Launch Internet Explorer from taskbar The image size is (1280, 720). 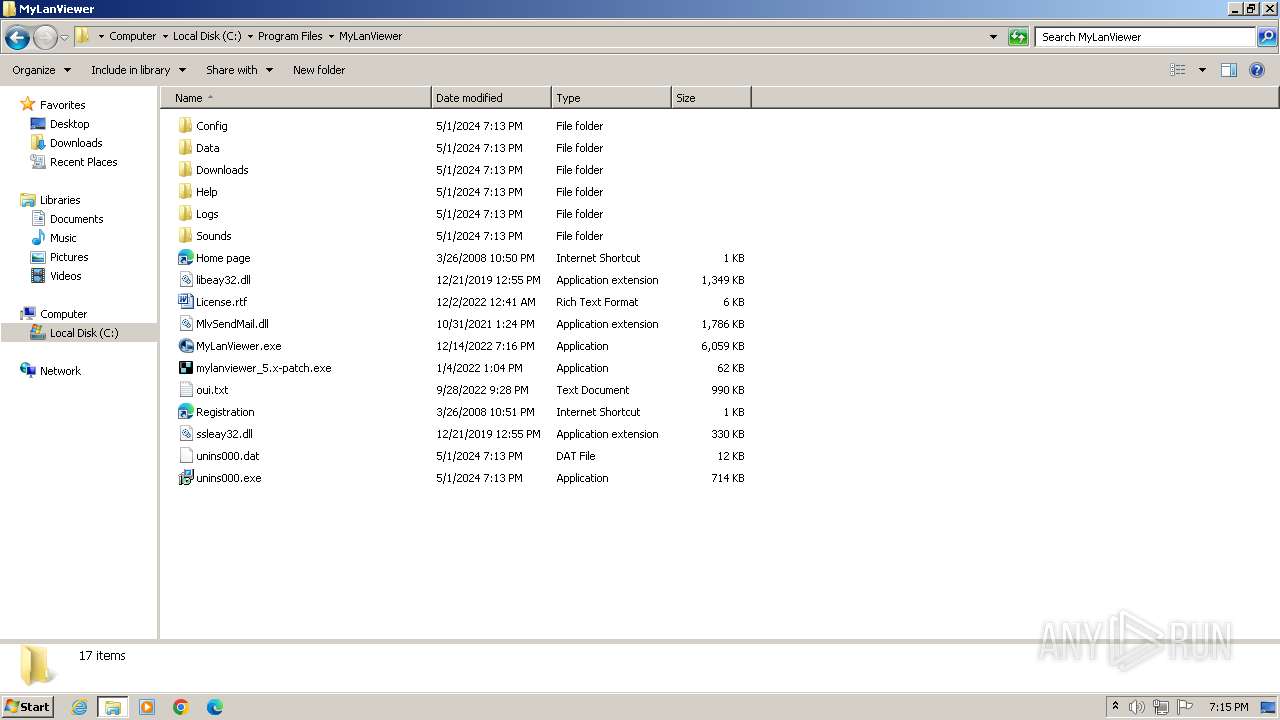79,707
